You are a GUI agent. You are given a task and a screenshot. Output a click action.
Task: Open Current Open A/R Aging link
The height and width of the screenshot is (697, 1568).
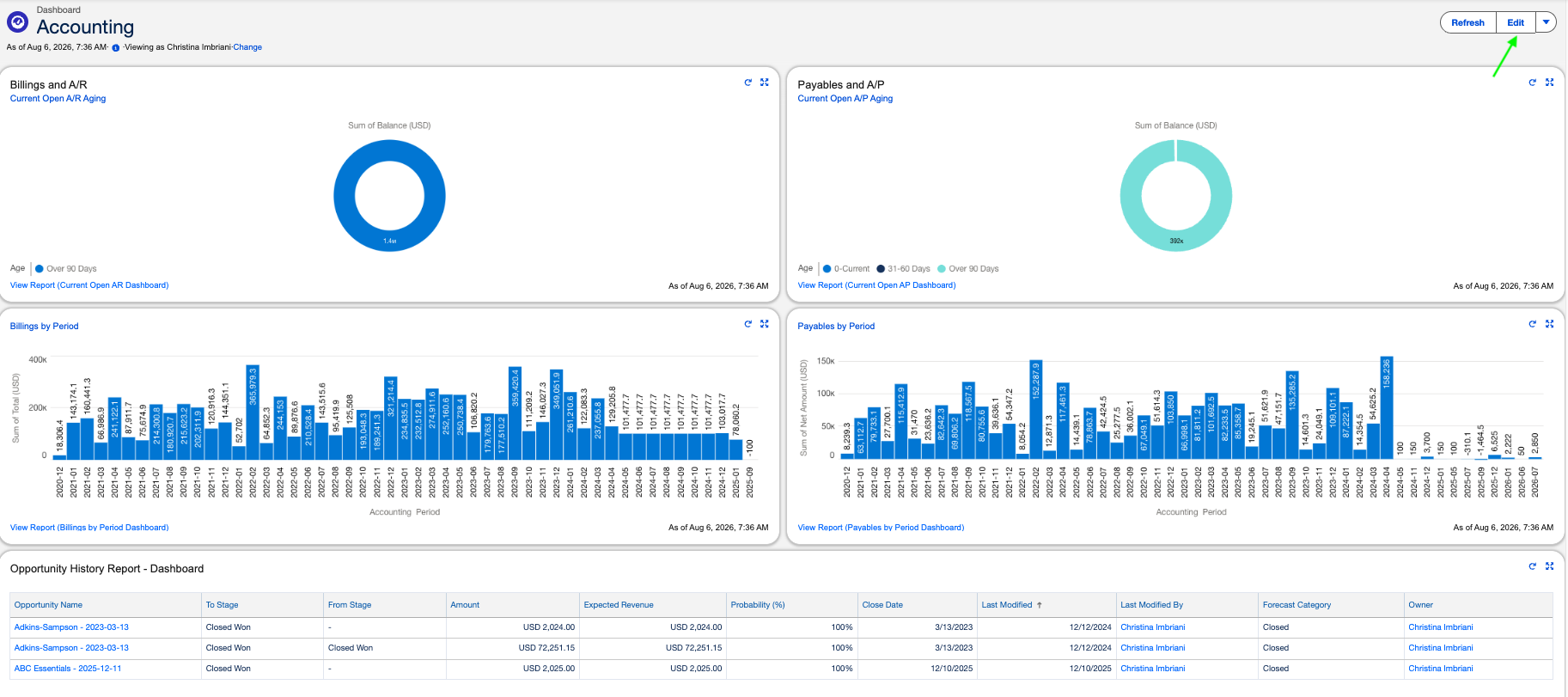[x=58, y=99]
